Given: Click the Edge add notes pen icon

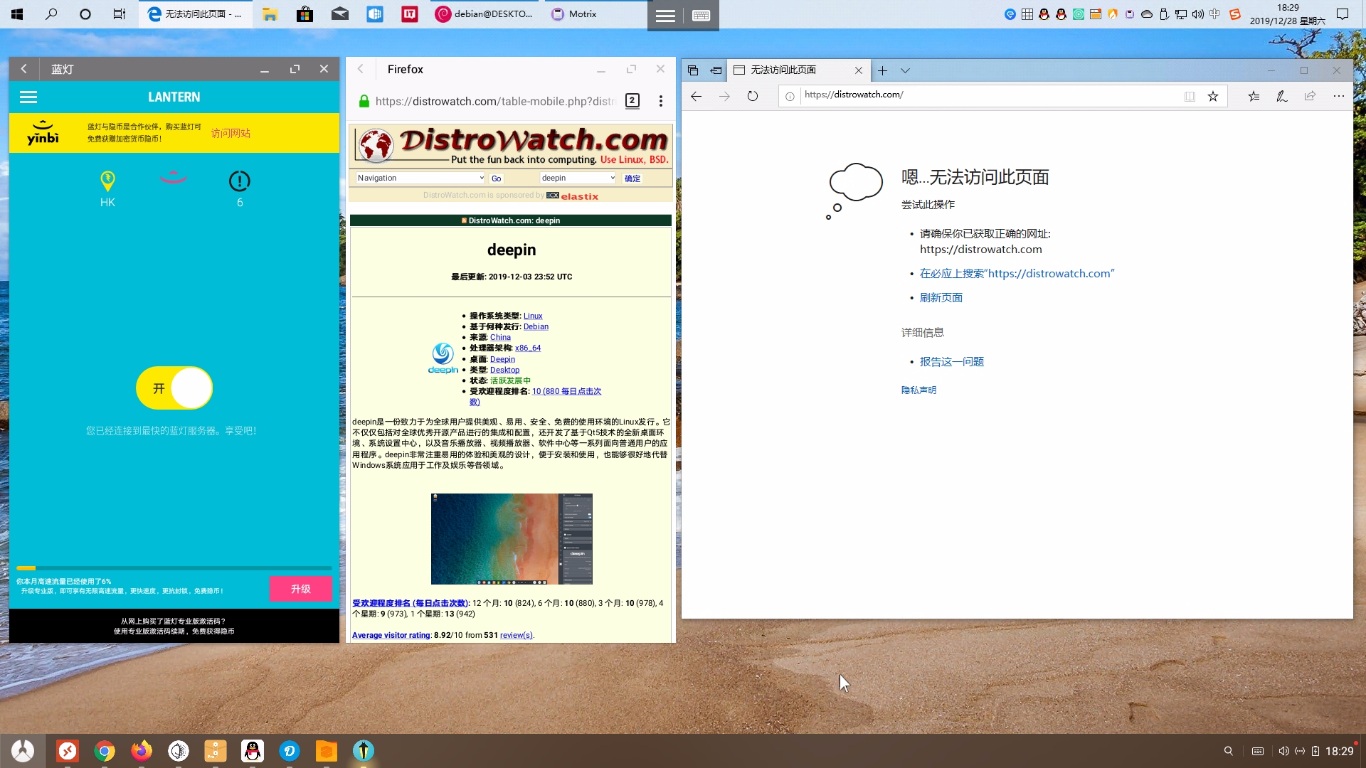Looking at the screenshot, I should 1282,96.
